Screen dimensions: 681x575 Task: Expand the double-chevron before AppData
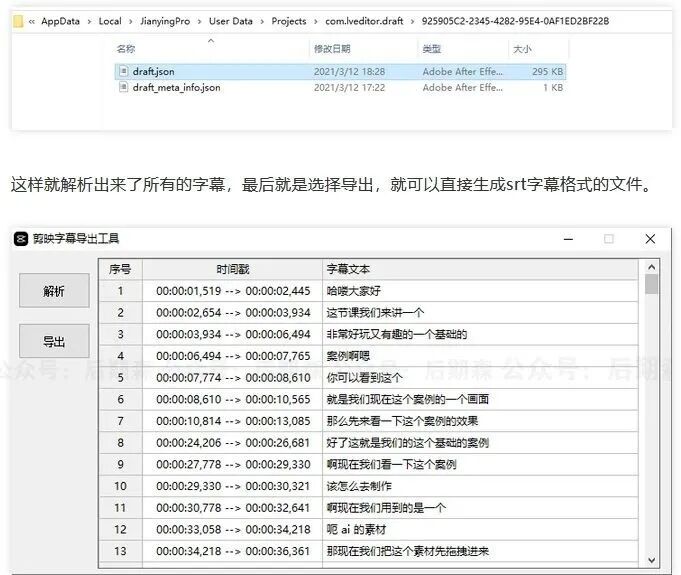(32, 21)
